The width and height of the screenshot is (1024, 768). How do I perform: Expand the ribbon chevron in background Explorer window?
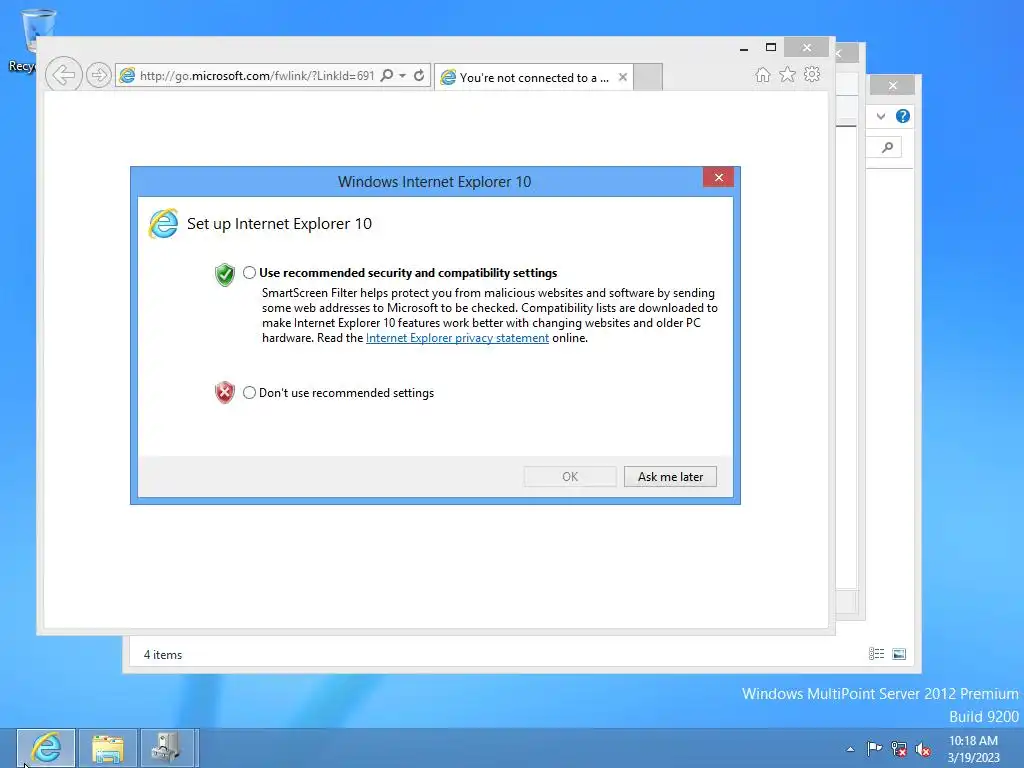click(x=881, y=116)
